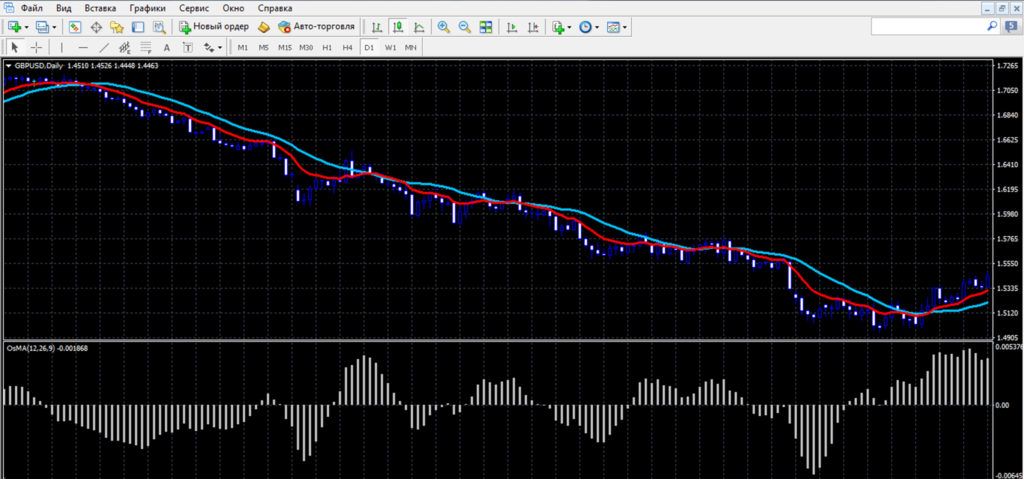This screenshot has width=1024, height=479.
Task: Click the periods clock icon
Action: pos(585,27)
